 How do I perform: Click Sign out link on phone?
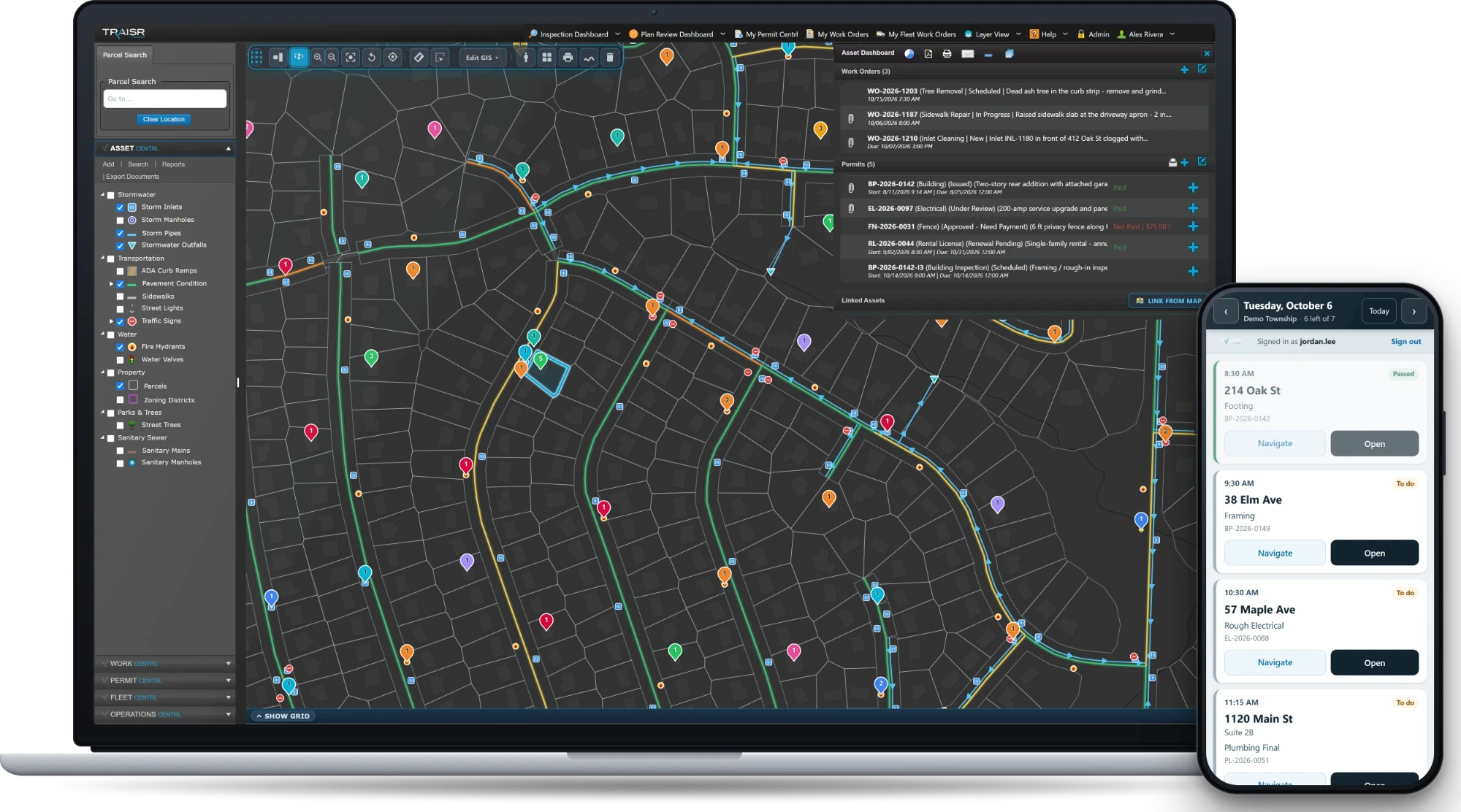coord(1405,342)
